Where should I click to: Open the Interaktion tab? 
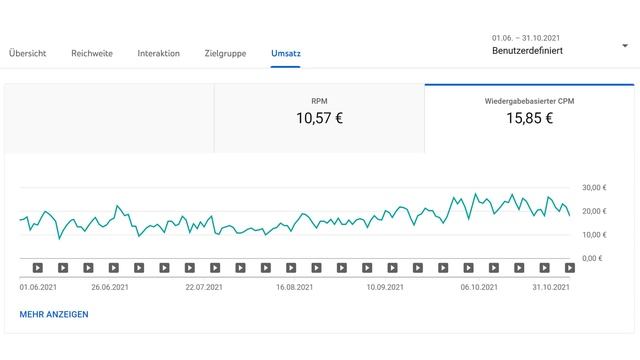158,53
